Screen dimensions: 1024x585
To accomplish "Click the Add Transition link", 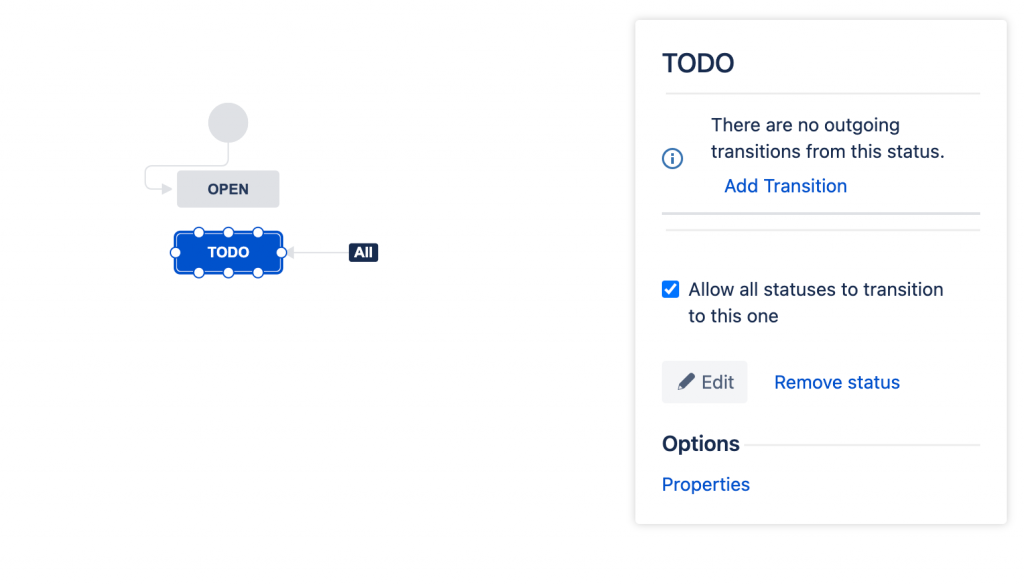I will [x=785, y=186].
